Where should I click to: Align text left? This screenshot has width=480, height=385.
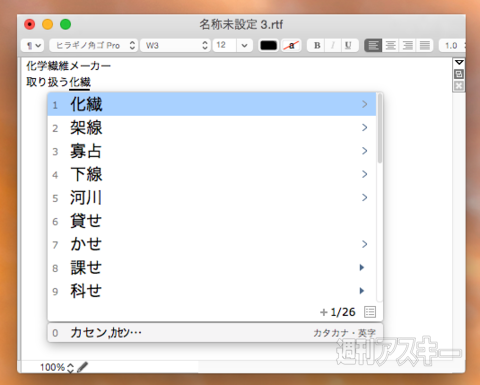373,45
